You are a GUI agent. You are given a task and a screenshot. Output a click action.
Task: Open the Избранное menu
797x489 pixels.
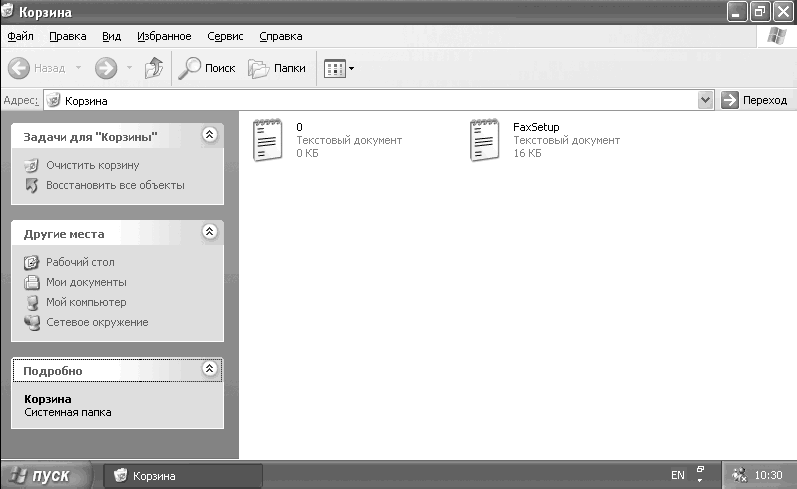[164, 36]
